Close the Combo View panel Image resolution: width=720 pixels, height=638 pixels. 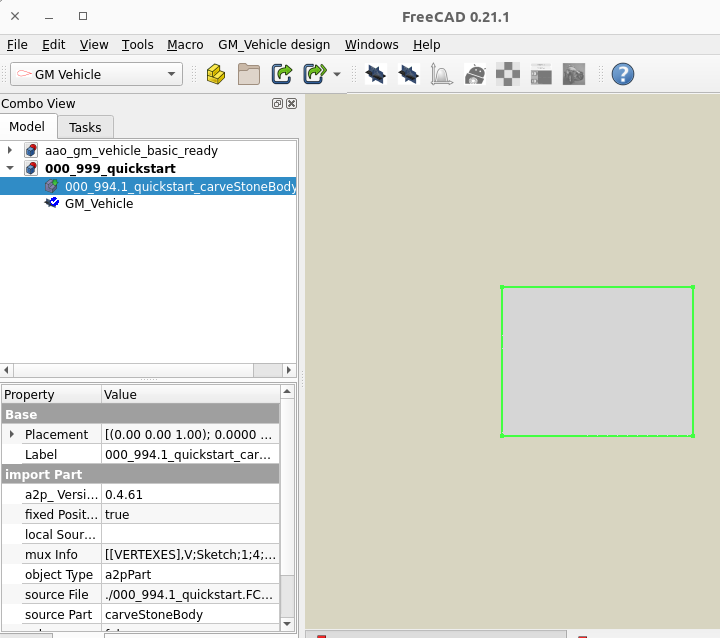[x=291, y=104]
